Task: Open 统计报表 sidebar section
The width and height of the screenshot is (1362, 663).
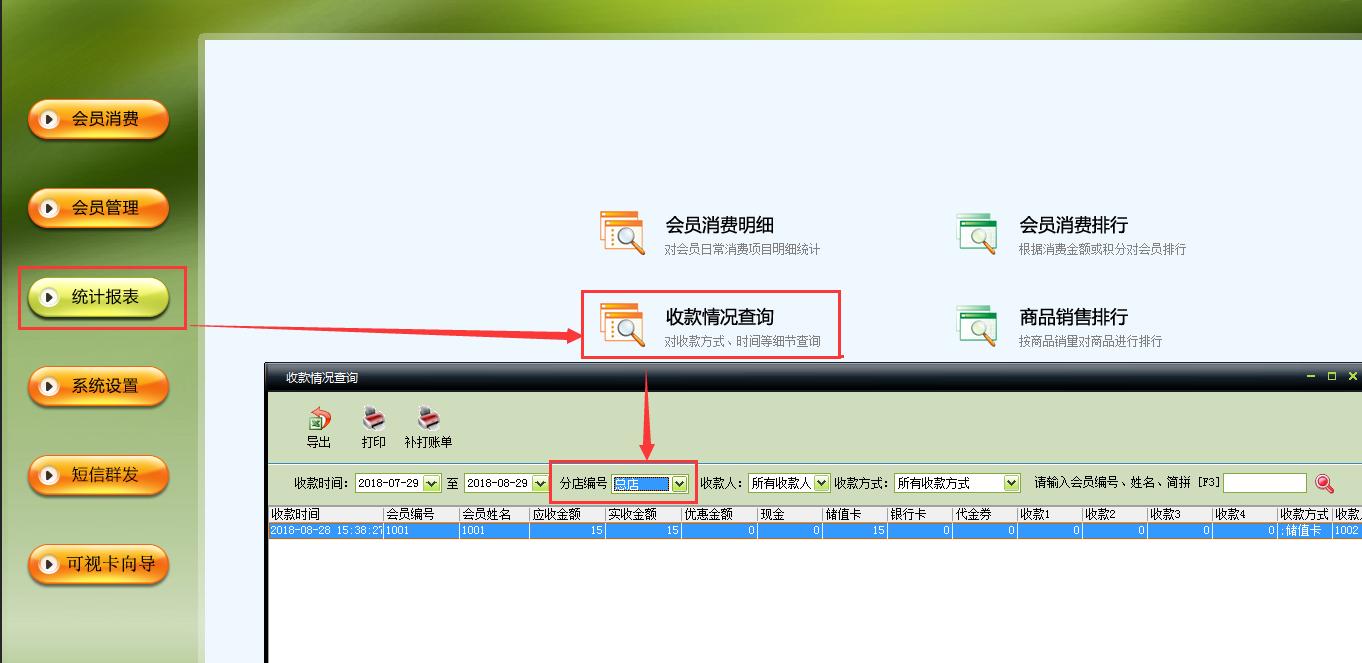Action: [x=98, y=298]
